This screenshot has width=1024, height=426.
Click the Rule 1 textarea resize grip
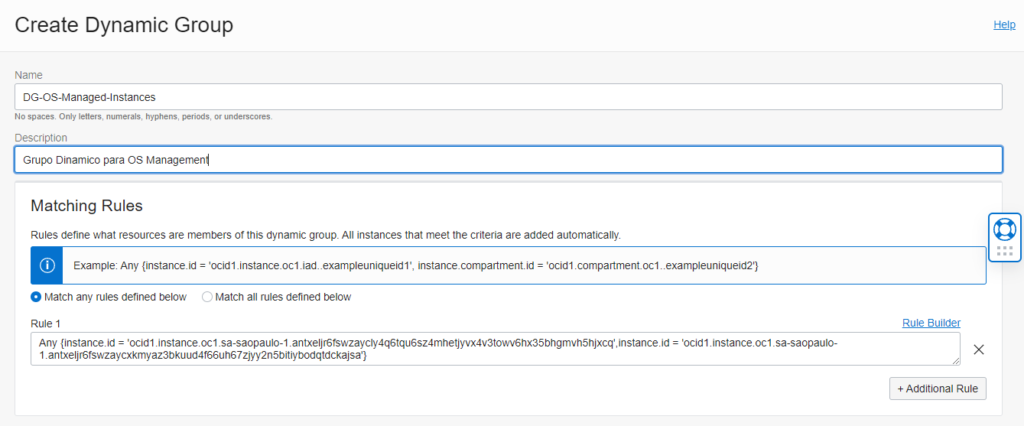click(x=956, y=361)
